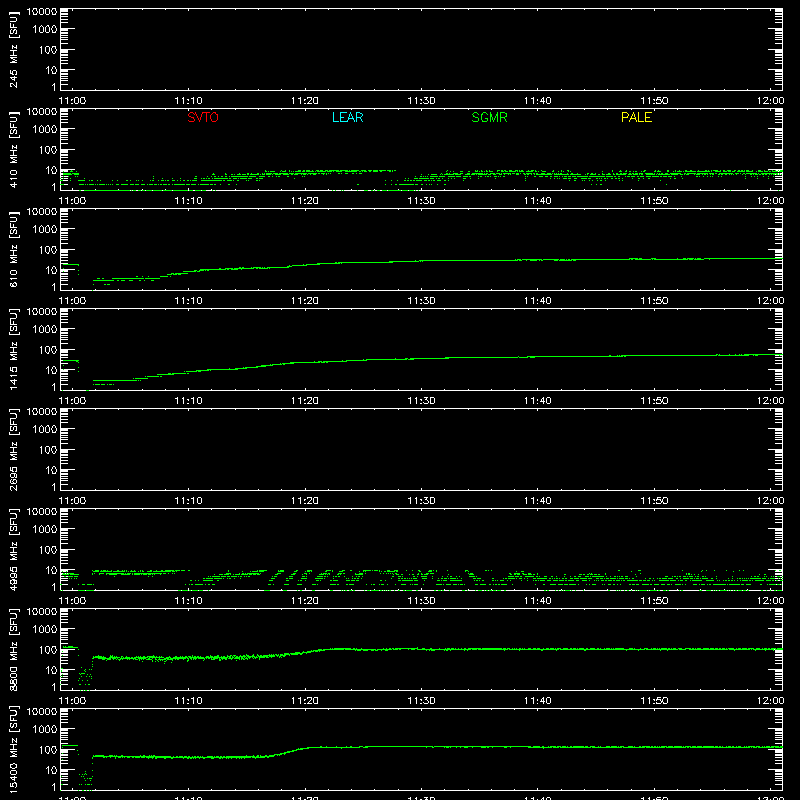Click the 10 y-tick of 15400 MHz panel

coord(51,770)
